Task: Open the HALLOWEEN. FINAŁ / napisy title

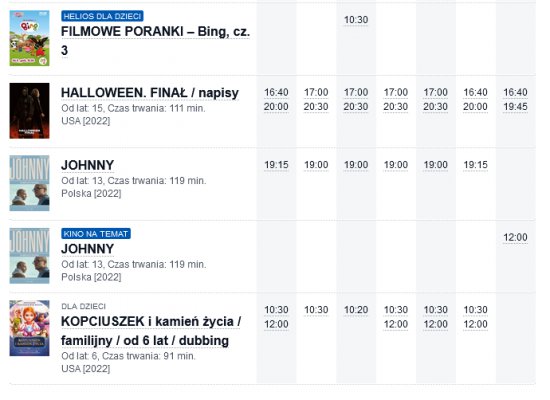Action: (x=150, y=93)
